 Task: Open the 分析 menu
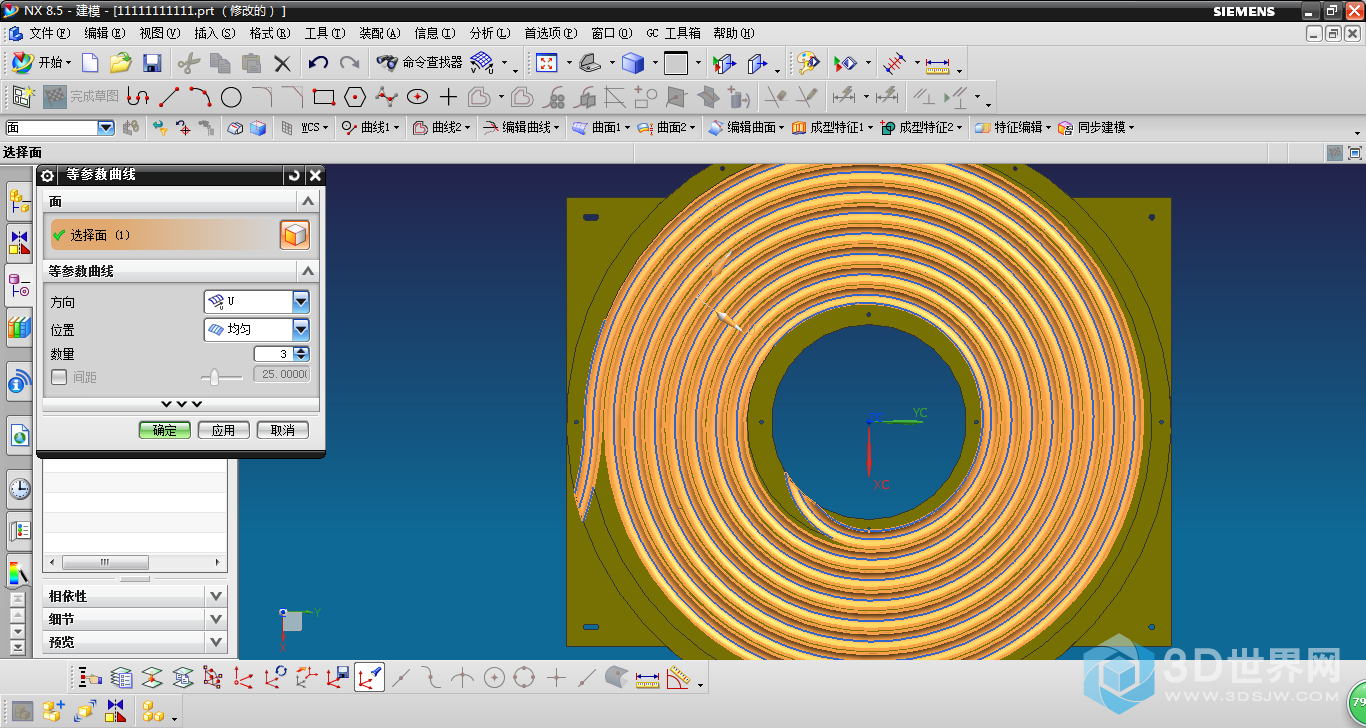(x=489, y=33)
